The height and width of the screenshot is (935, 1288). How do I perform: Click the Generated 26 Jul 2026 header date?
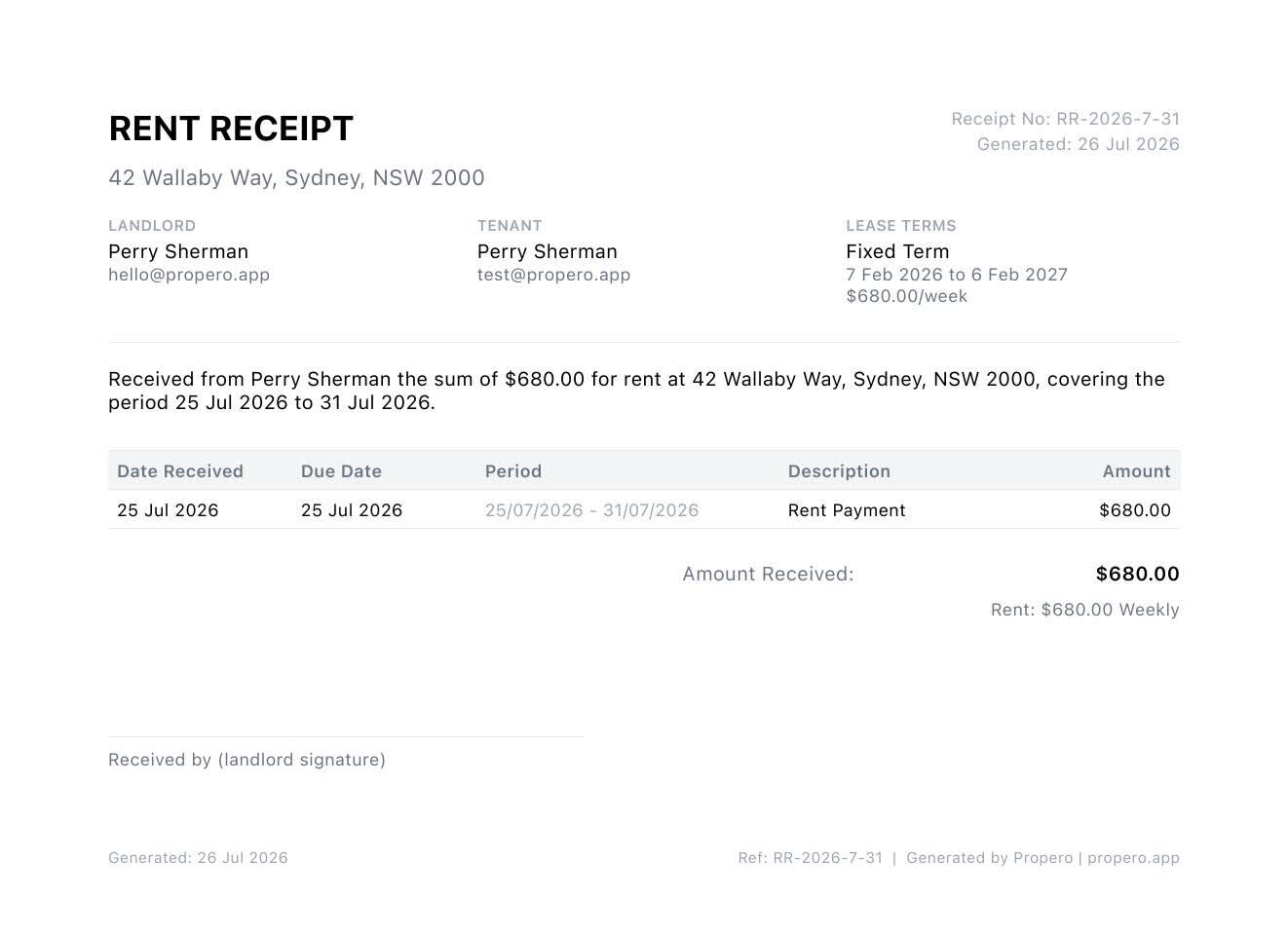click(x=1078, y=144)
